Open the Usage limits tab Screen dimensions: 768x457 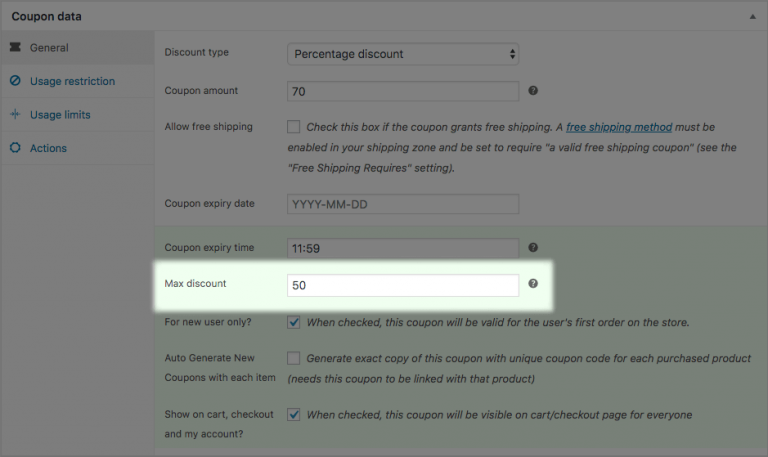click(60, 115)
